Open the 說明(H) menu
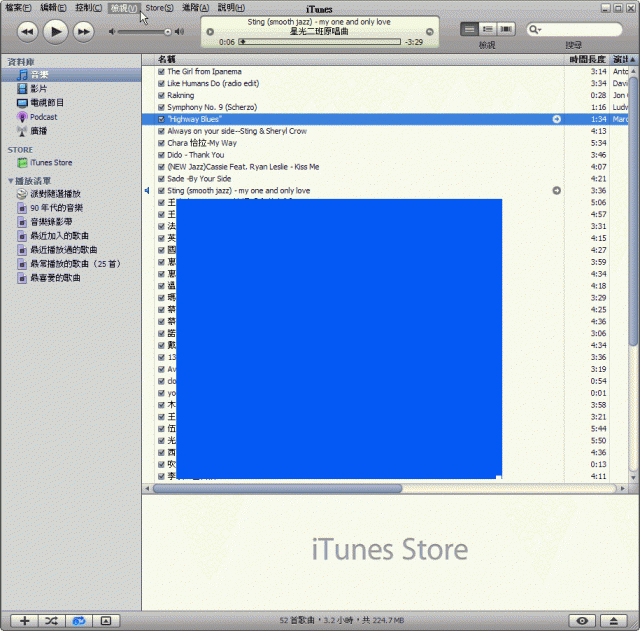Viewport: 640px width, 631px height. click(231, 7)
